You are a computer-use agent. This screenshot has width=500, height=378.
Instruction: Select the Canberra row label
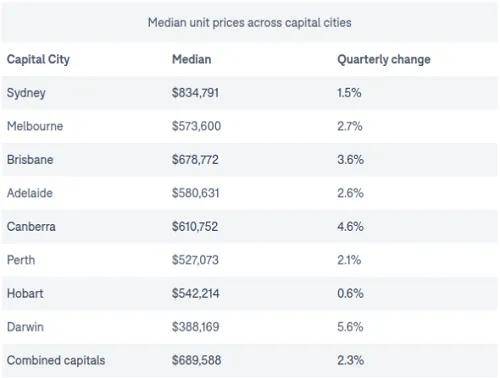tap(31, 227)
